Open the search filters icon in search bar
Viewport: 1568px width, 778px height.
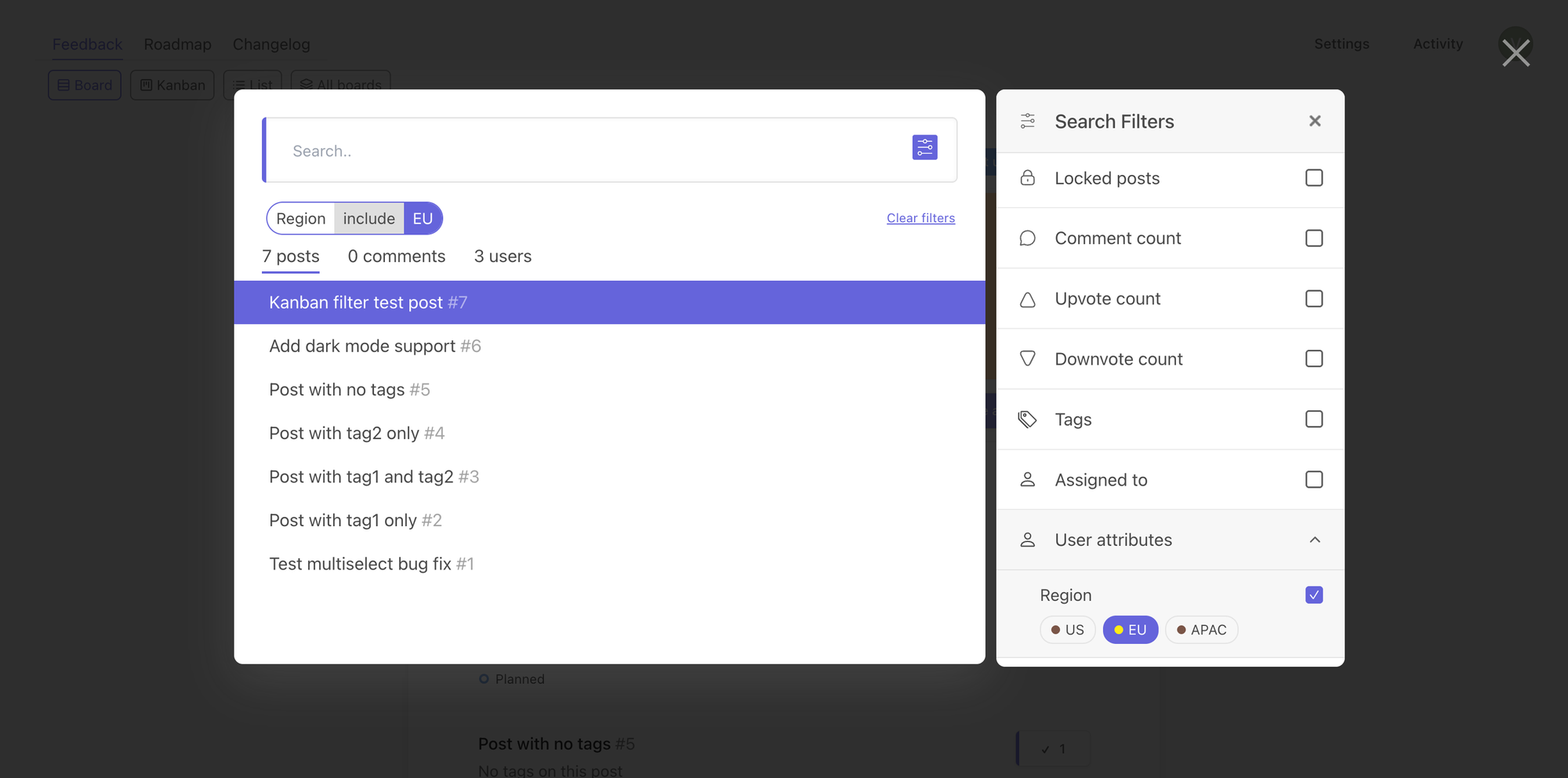coord(924,147)
